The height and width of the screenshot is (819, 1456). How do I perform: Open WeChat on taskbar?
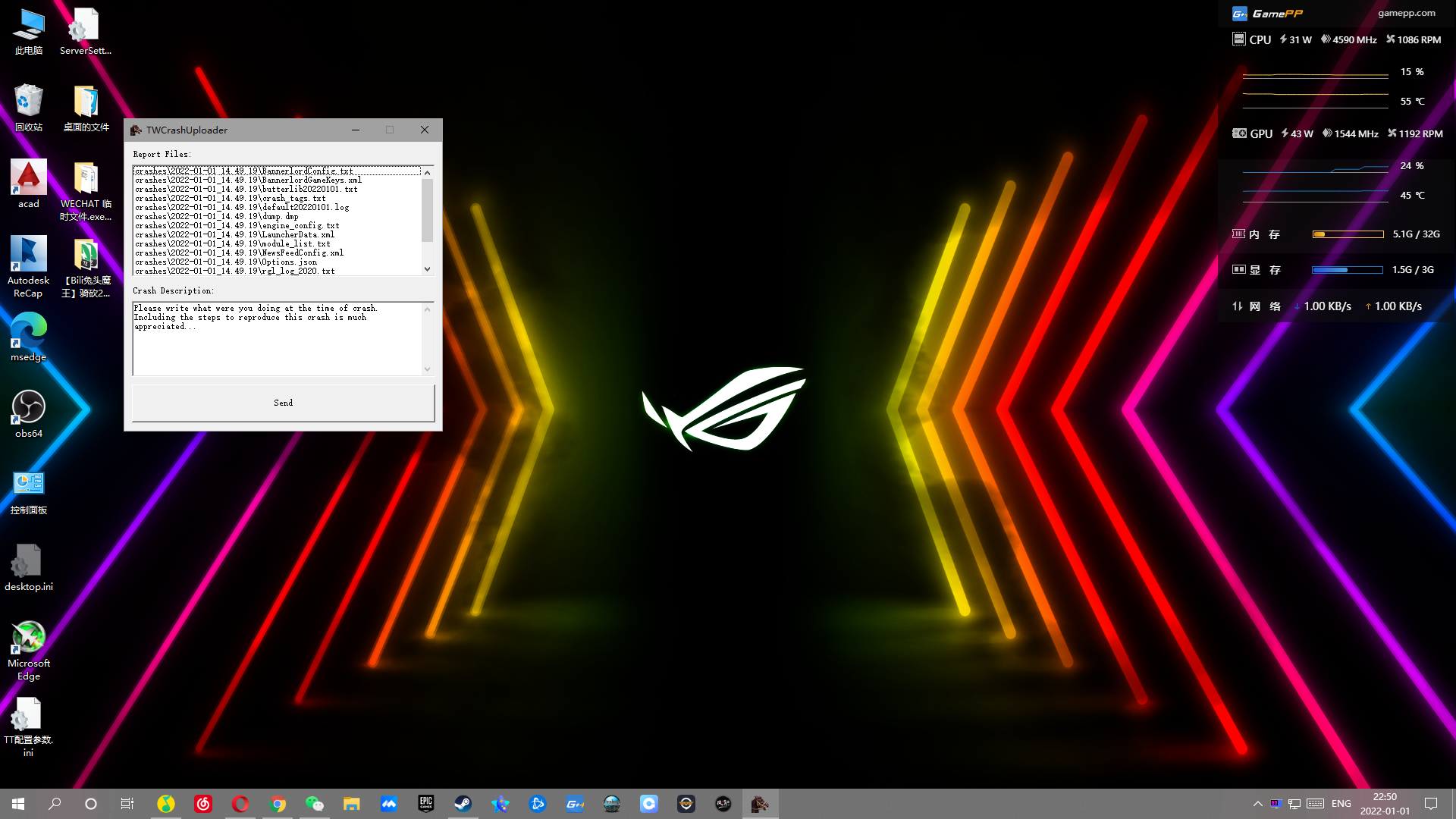[x=315, y=804]
